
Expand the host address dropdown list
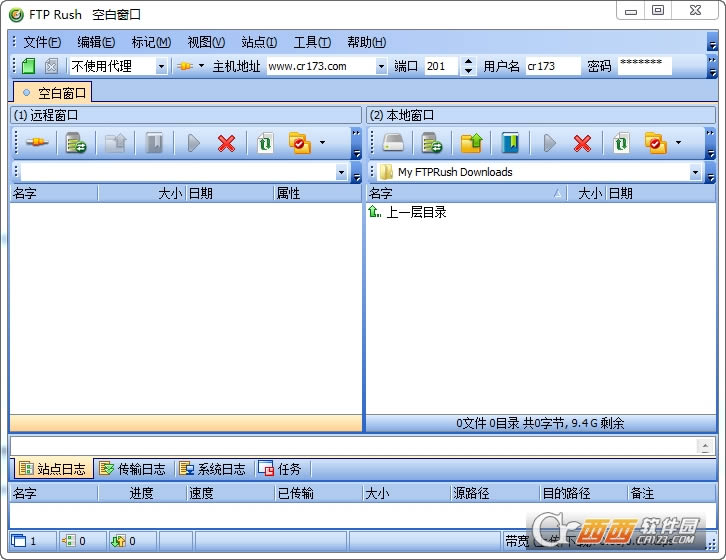coord(381,67)
